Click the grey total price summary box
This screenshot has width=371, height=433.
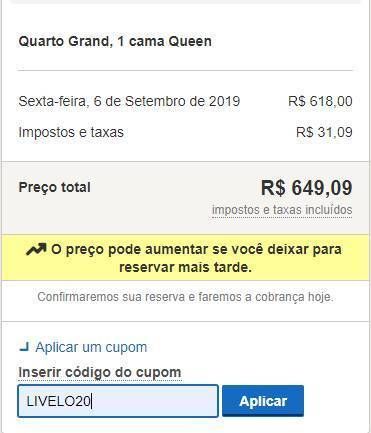185,198
